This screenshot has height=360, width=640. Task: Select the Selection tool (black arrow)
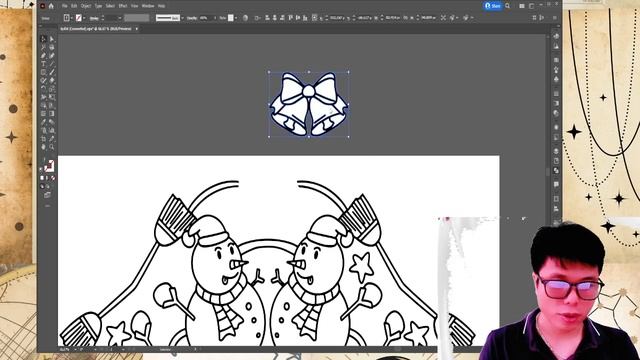[44, 39]
